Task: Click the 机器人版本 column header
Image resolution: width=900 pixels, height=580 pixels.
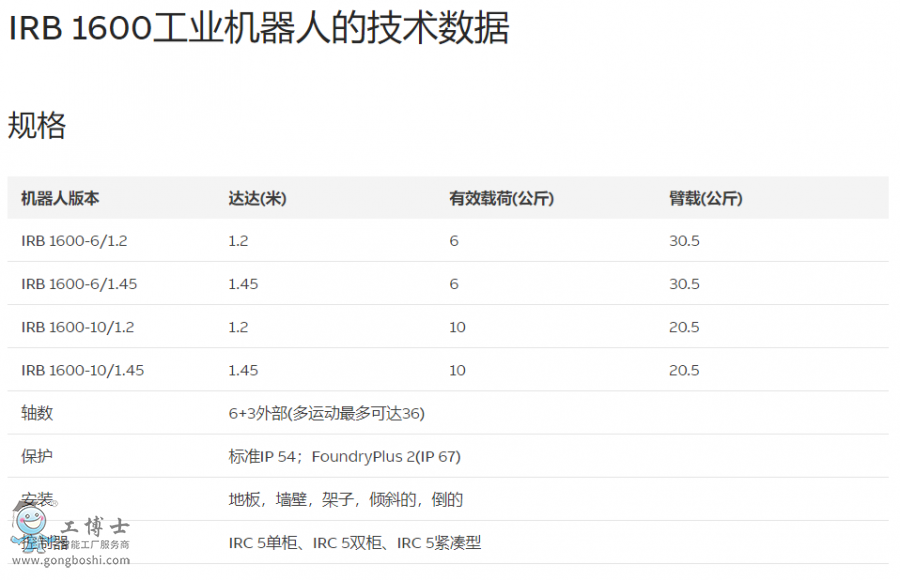Action: 60,198
